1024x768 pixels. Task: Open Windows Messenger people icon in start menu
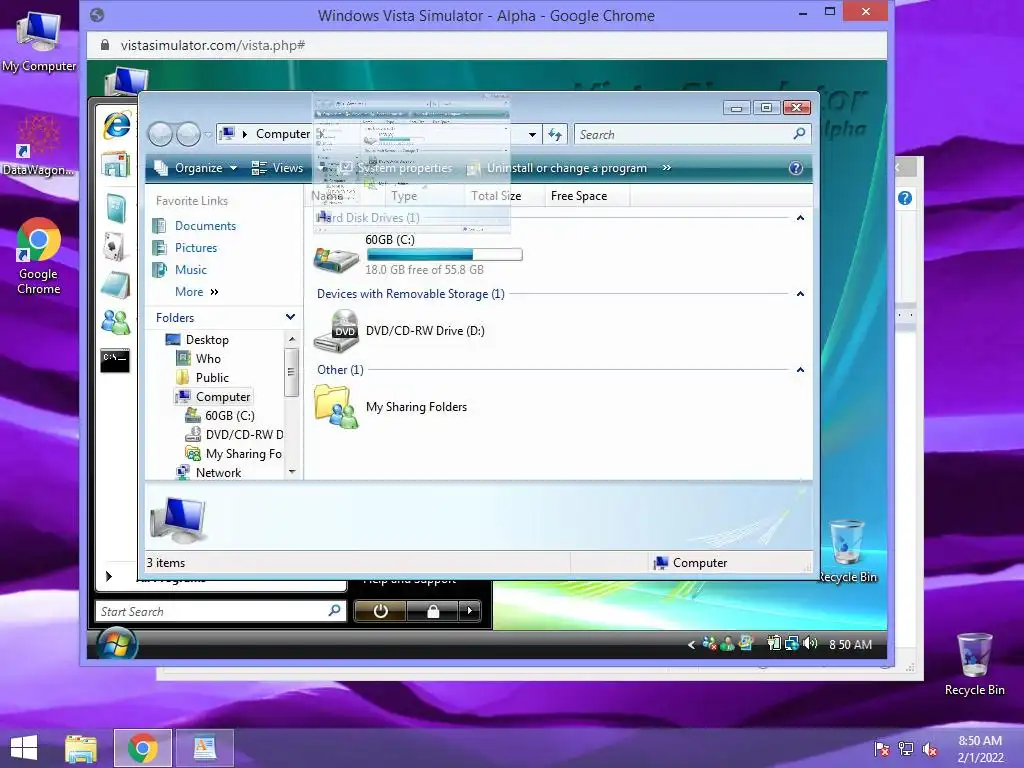[116, 322]
